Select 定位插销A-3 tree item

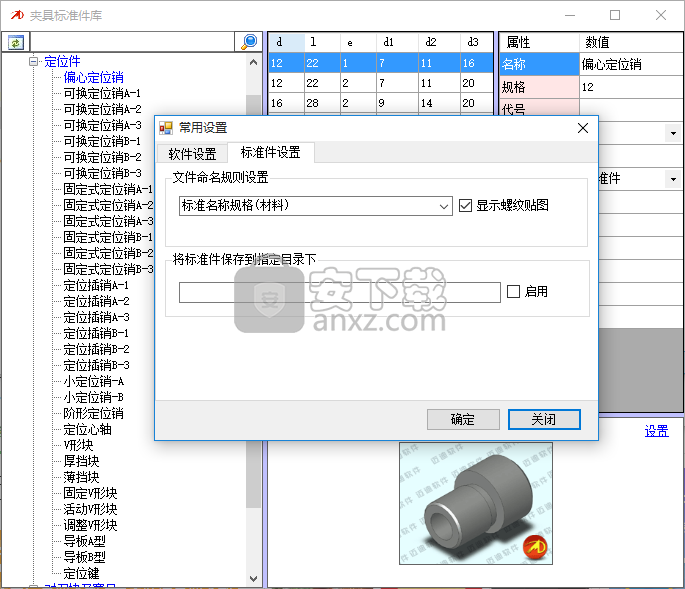(96, 317)
